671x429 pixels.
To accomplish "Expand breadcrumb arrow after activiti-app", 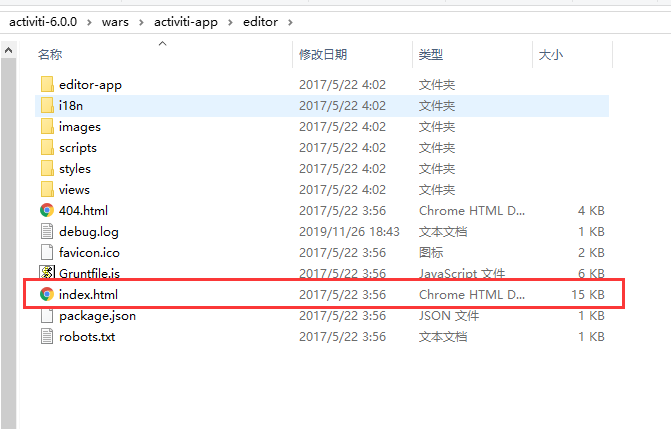I will [230, 22].
